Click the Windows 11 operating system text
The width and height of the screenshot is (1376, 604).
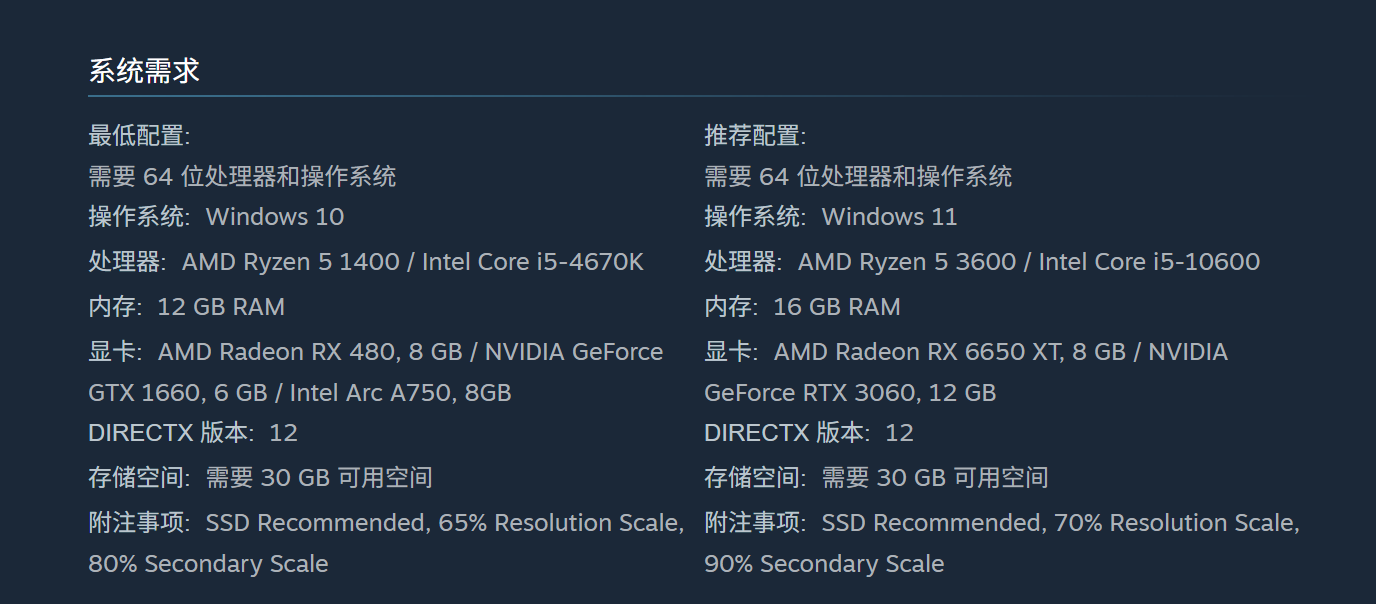pyautogui.click(x=889, y=217)
